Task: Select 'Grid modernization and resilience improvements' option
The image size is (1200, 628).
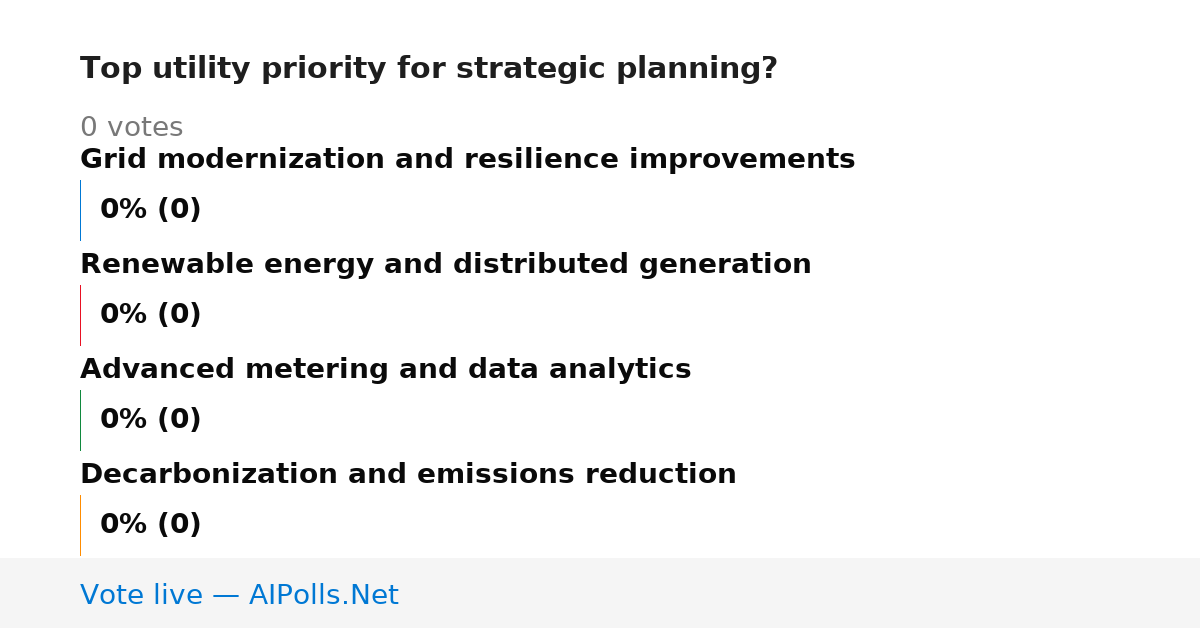Action: click(x=467, y=160)
